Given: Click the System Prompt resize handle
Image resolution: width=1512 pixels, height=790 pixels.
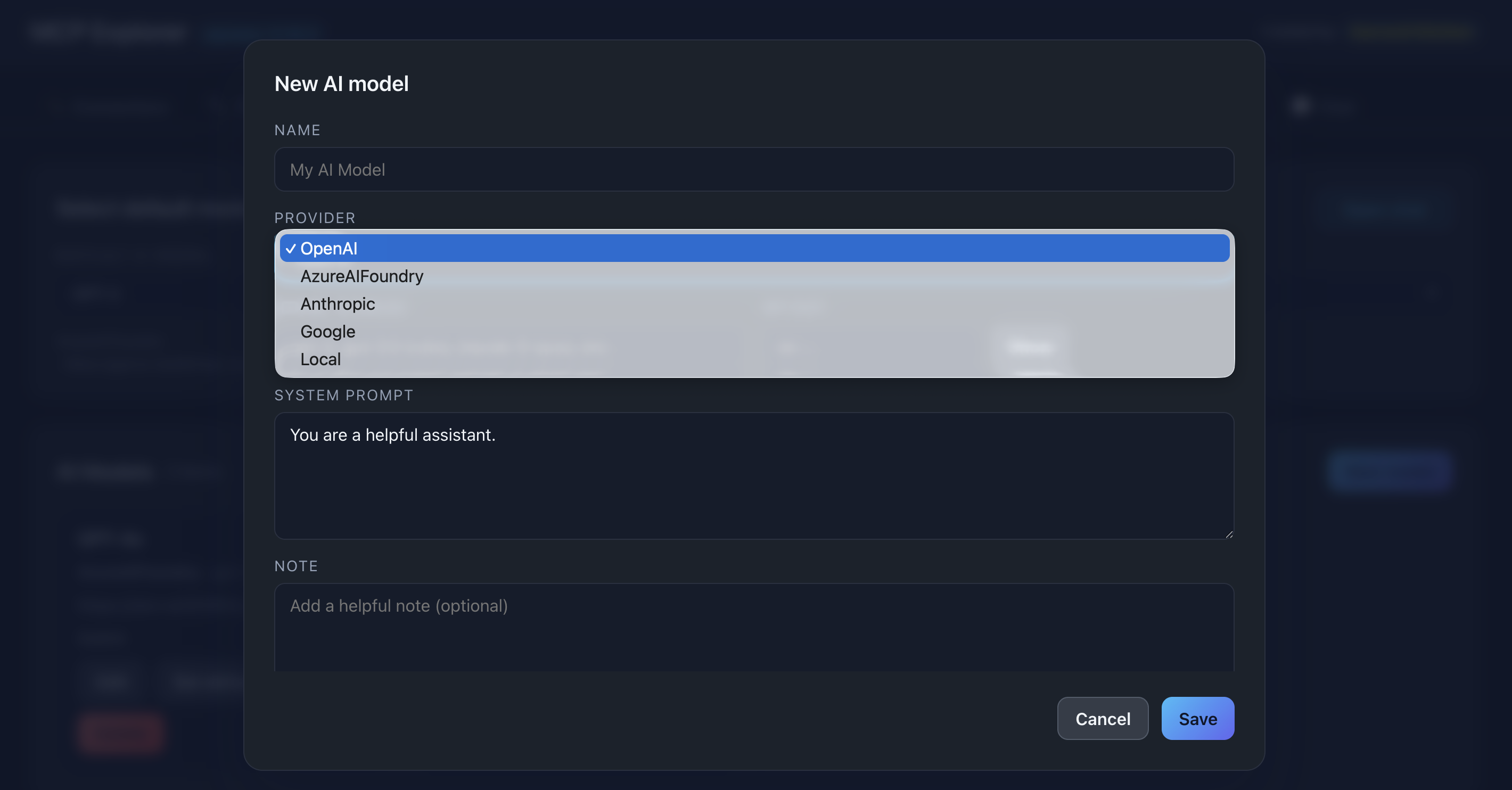Looking at the screenshot, I should click(1229, 534).
